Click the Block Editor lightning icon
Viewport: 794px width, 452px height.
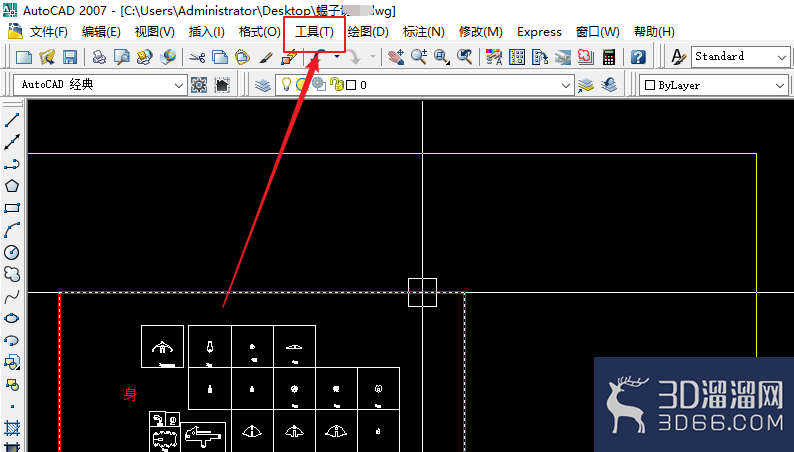coord(289,57)
